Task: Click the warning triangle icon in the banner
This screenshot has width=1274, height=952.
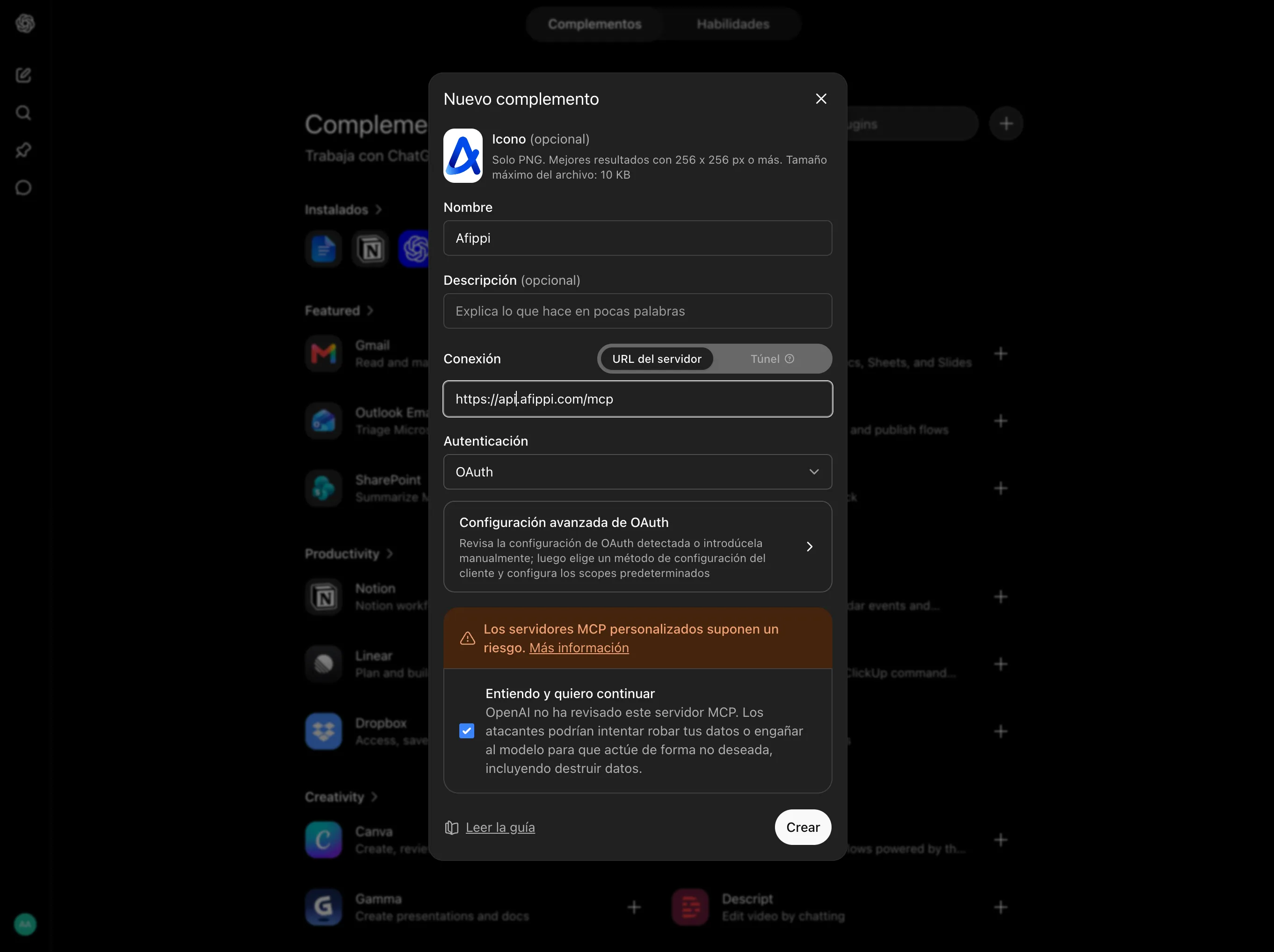Action: tap(467, 638)
